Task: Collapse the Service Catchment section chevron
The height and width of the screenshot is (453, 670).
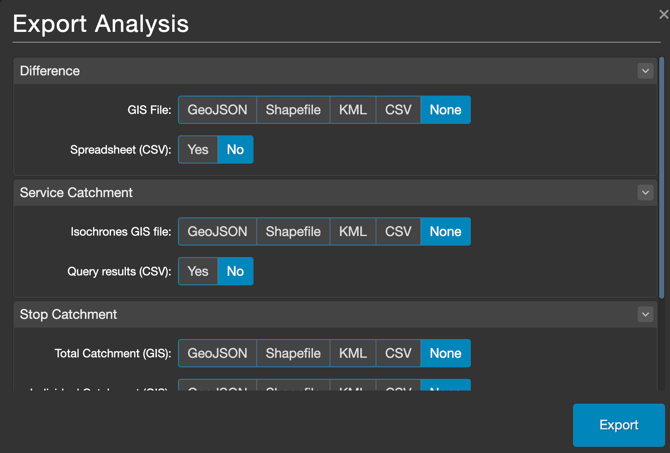Action: [x=645, y=193]
